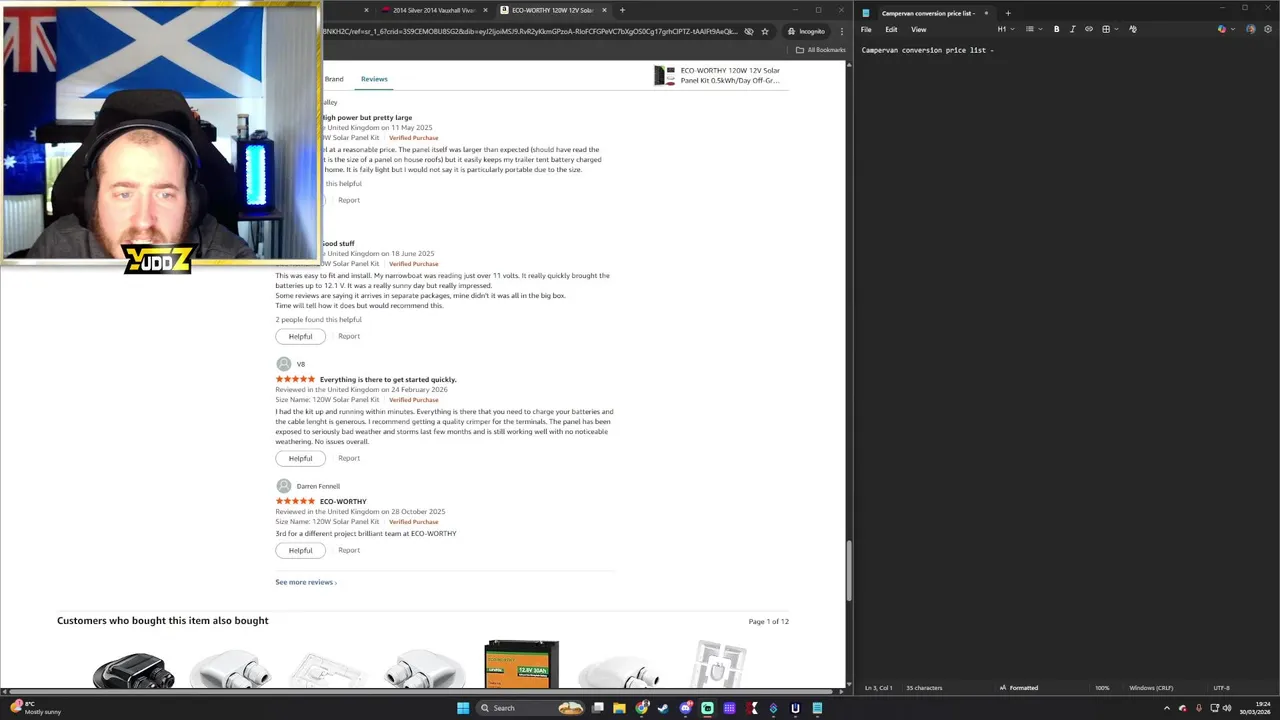1280x720 pixels.
Task: Open a new Chrome tab
Action: [622, 10]
